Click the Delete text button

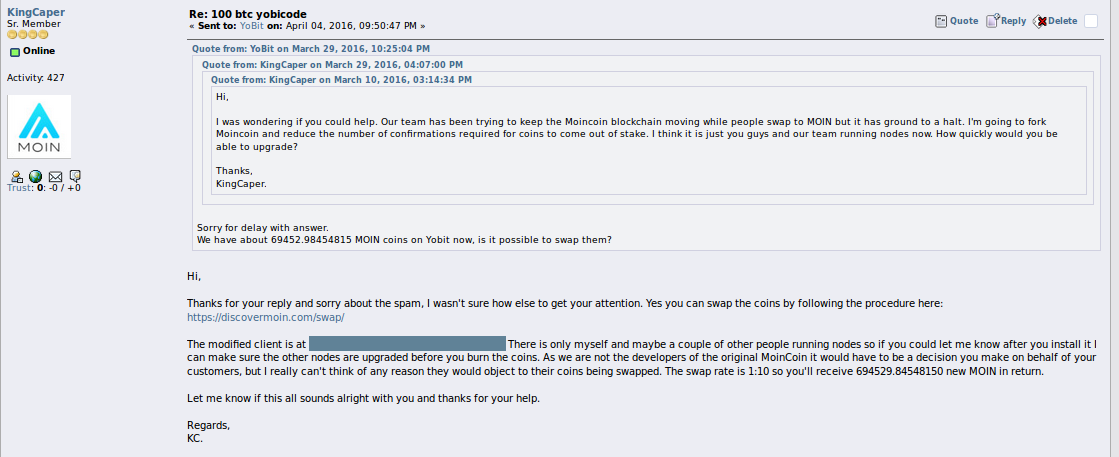click(1062, 21)
